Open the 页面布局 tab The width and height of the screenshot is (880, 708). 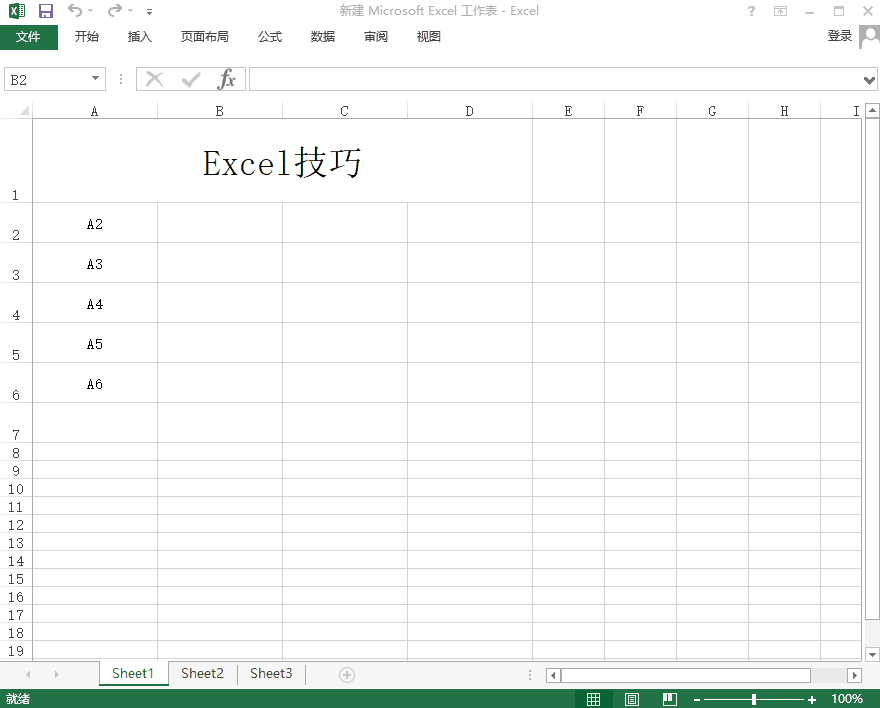(205, 37)
